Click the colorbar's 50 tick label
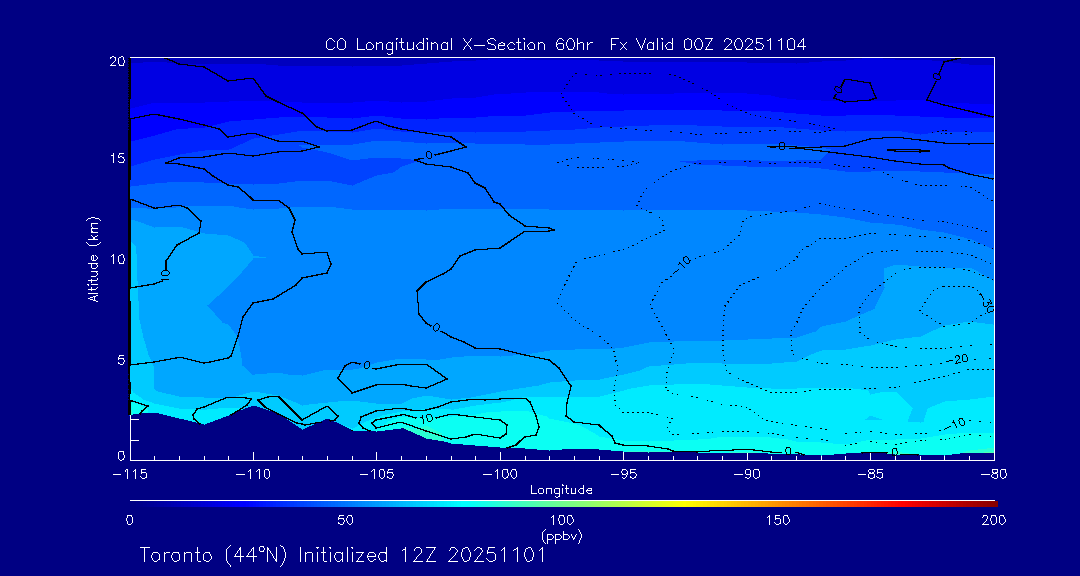 coord(345,520)
